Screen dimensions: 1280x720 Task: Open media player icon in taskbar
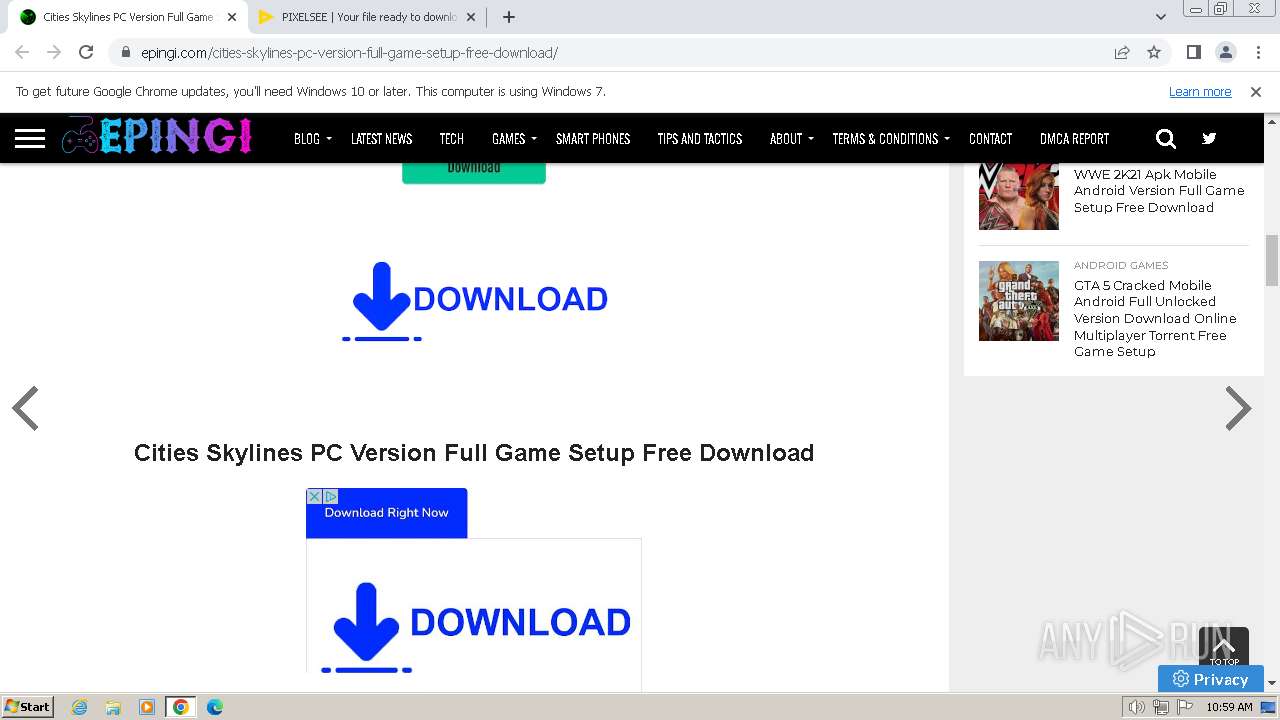tap(147, 707)
